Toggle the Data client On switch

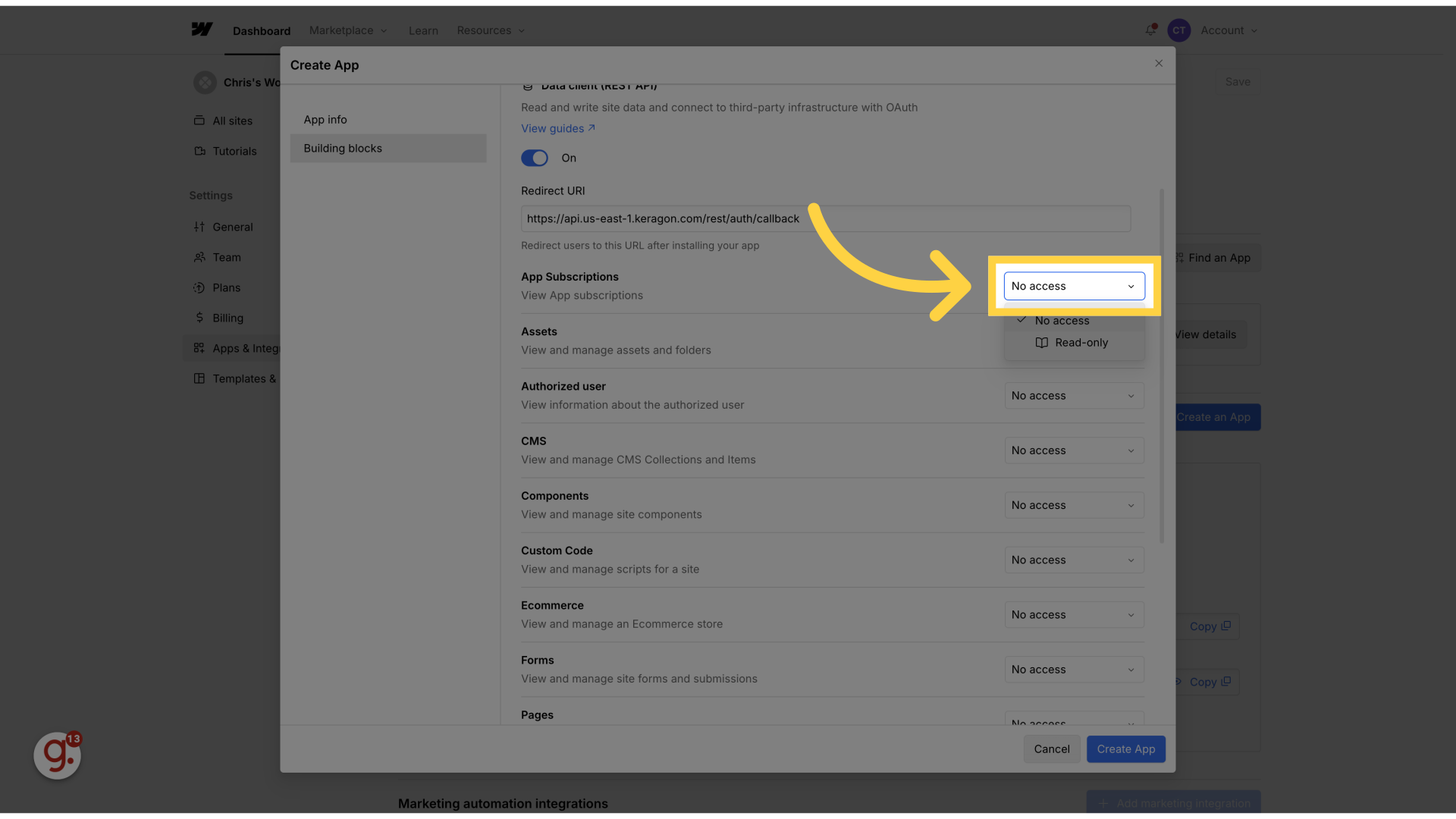[535, 158]
